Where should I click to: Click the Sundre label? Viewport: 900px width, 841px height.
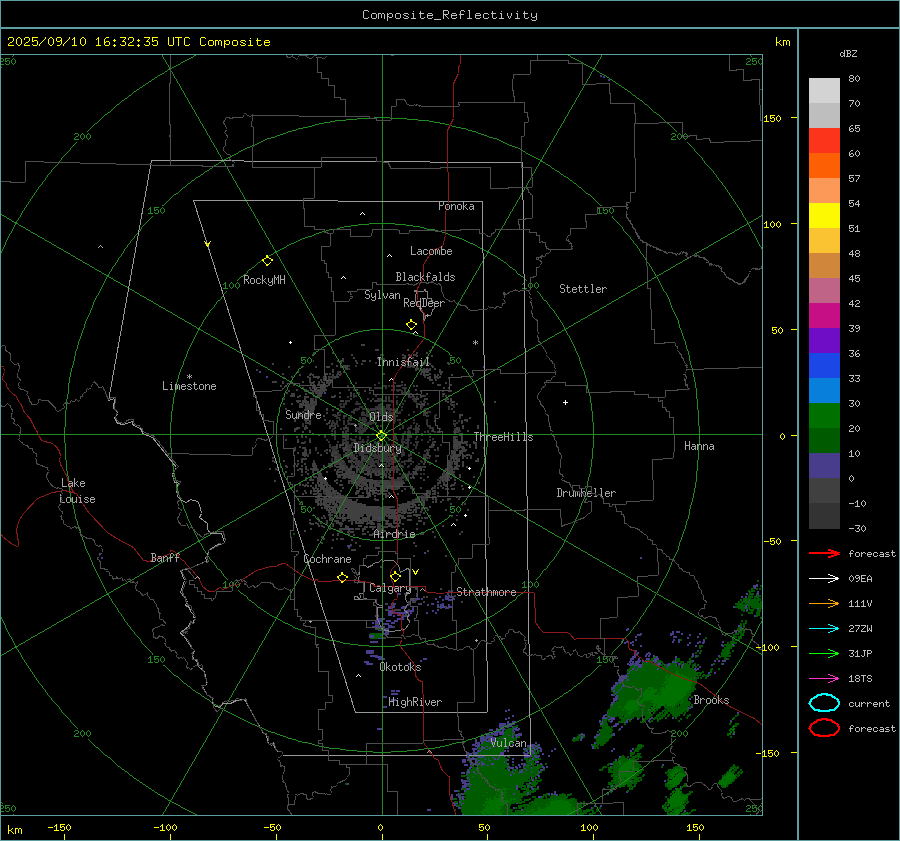tap(303, 414)
